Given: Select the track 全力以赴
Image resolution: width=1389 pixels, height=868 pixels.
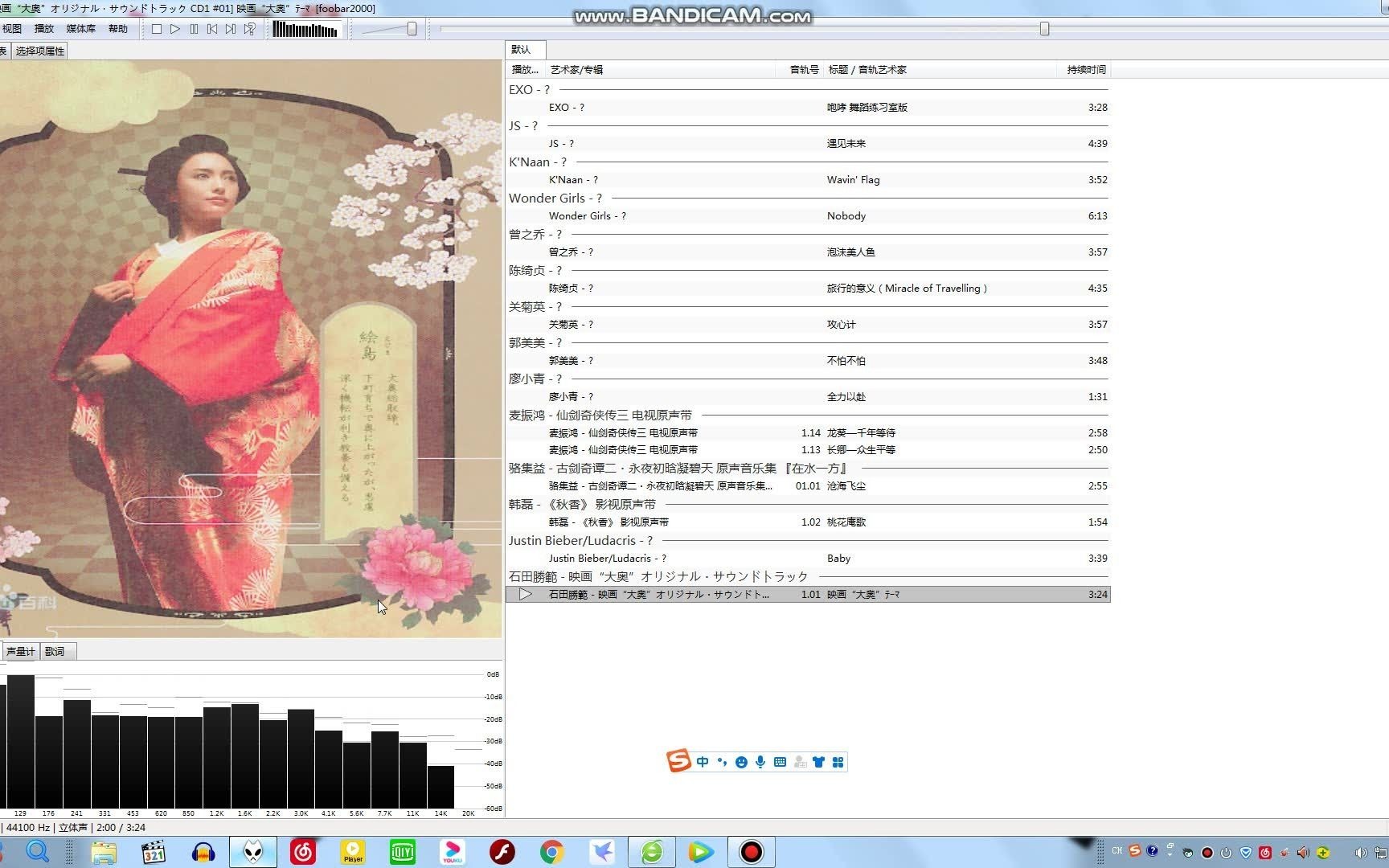Looking at the screenshot, I should click(x=808, y=397).
